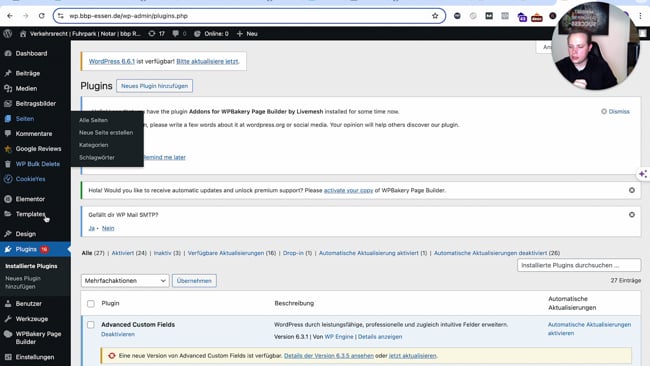Click the browser forward arrow
The width and height of the screenshot is (650, 366).
(26, 16)
